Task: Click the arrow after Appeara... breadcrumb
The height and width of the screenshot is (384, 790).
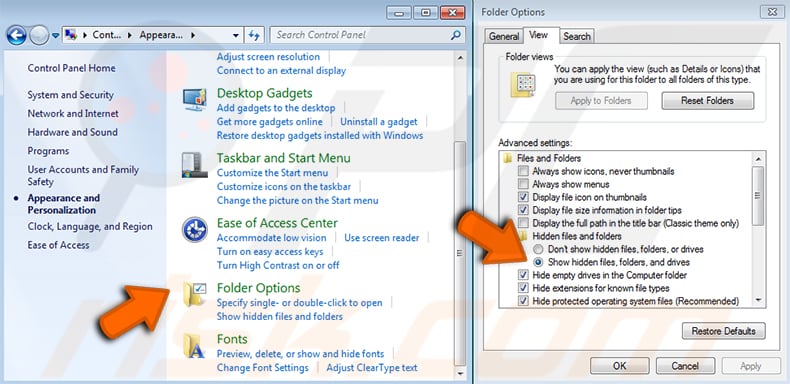Action: [193, 35]
